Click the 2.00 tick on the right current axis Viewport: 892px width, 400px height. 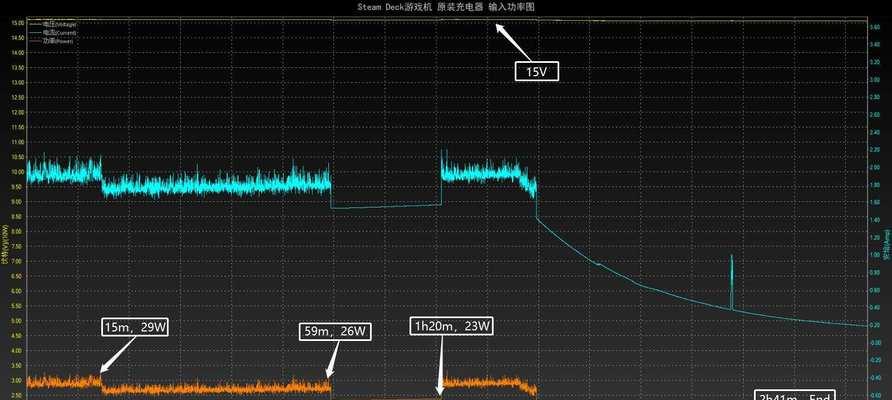pyautogui.click(x=877, y=168)
